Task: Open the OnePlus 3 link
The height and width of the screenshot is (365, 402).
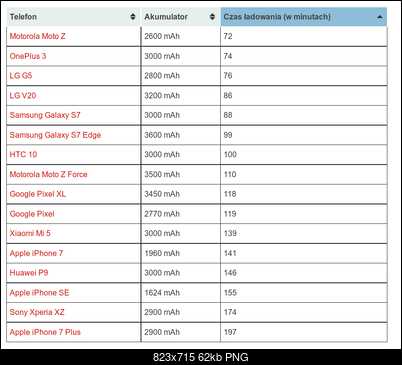Action: [x=28, y=56]
